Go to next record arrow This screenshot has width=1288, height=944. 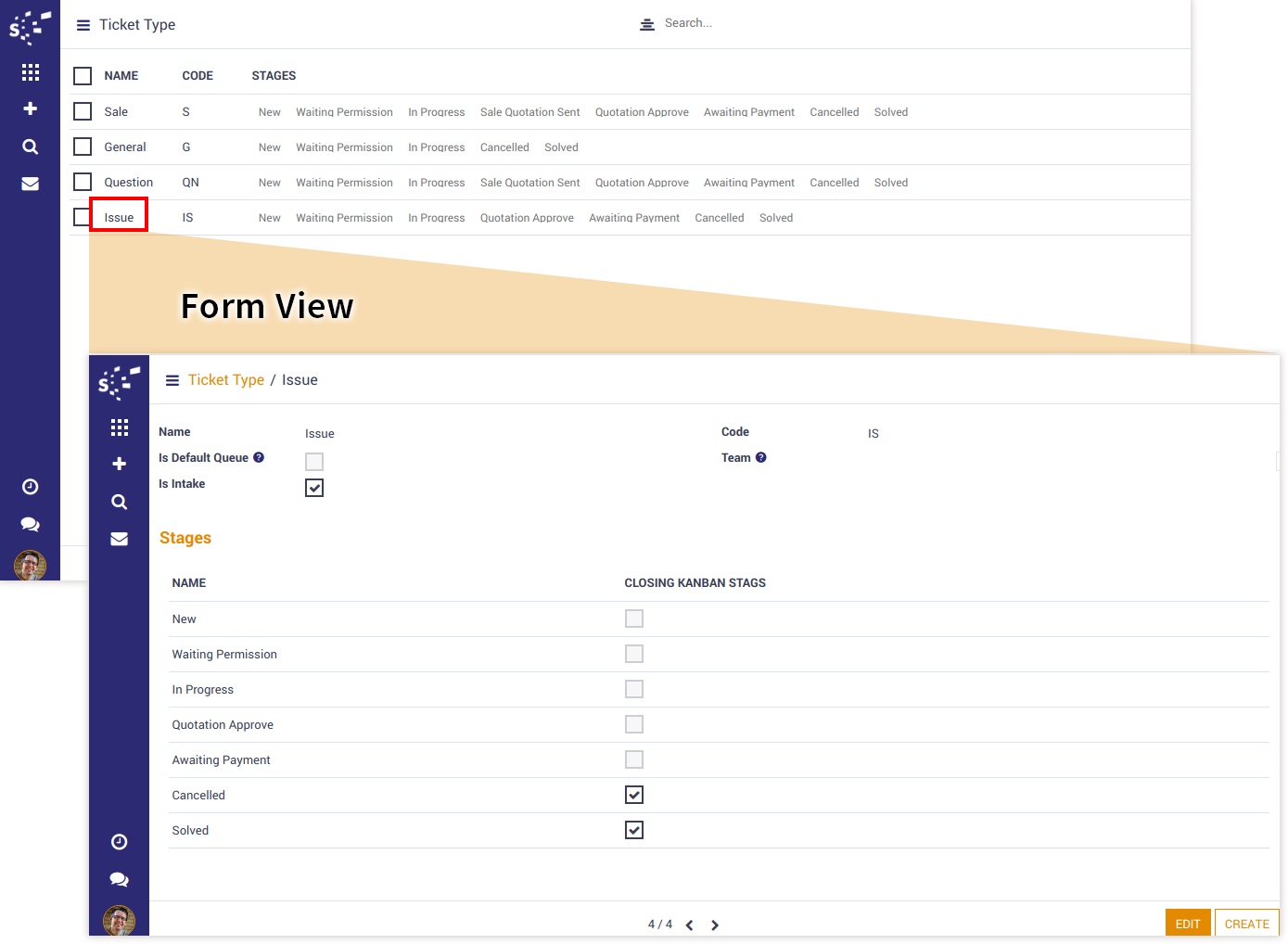[x=715, y=925]
